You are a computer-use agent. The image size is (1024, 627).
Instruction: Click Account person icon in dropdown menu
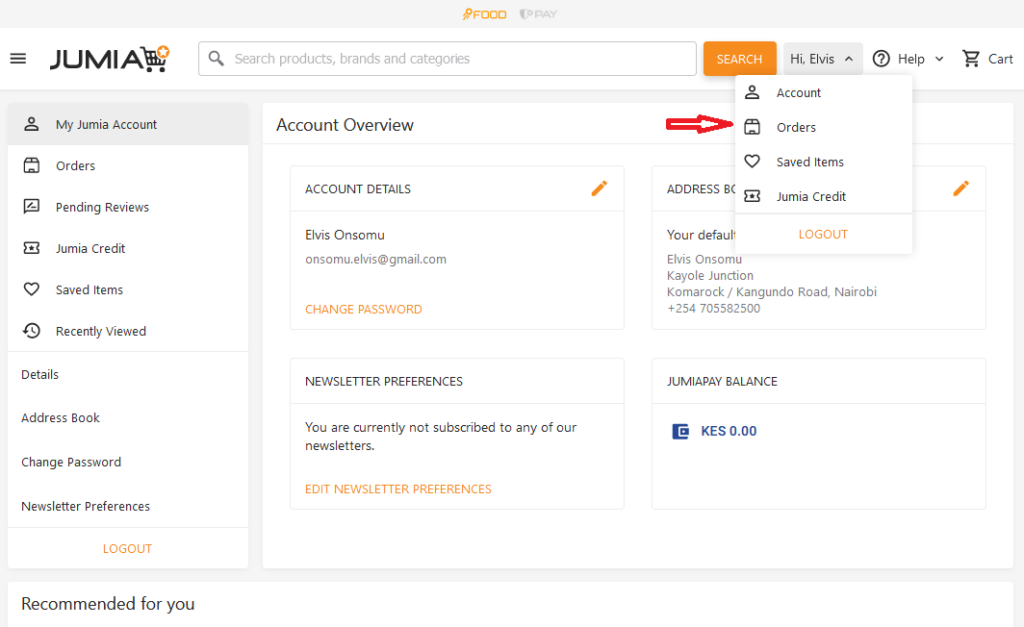pos(752,92)
